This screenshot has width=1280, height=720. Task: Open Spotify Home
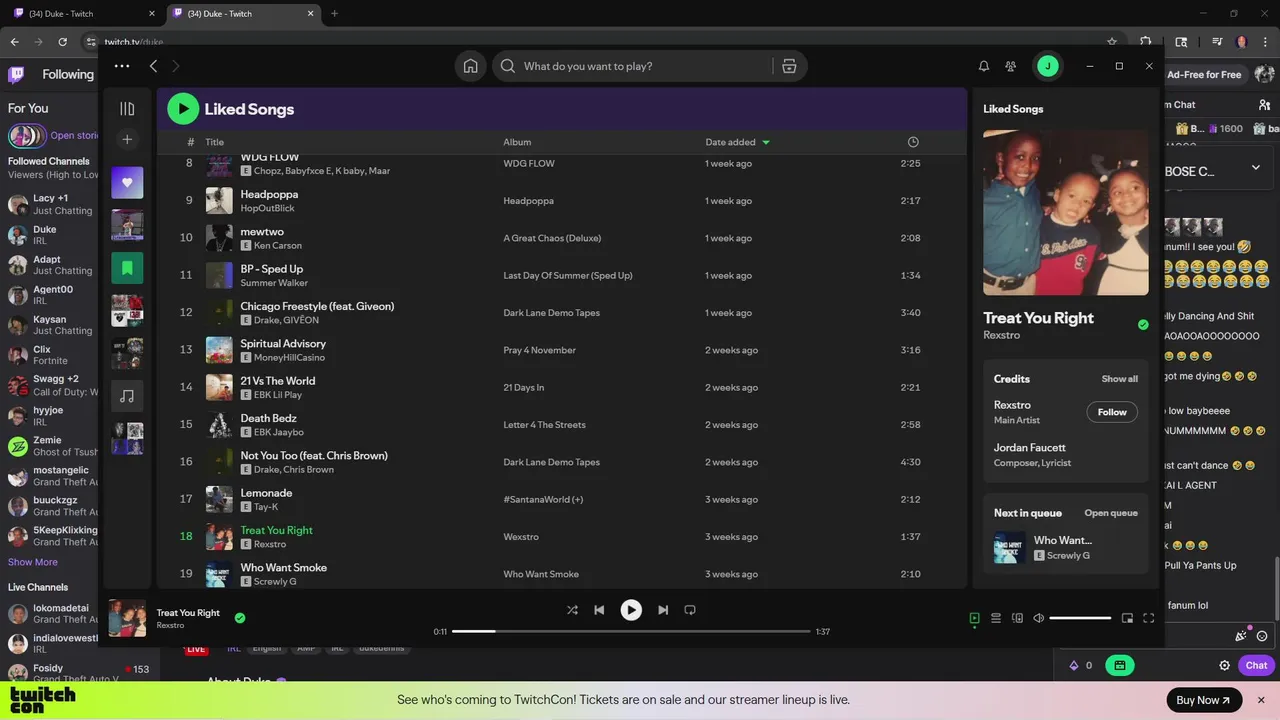coord(470,66)
